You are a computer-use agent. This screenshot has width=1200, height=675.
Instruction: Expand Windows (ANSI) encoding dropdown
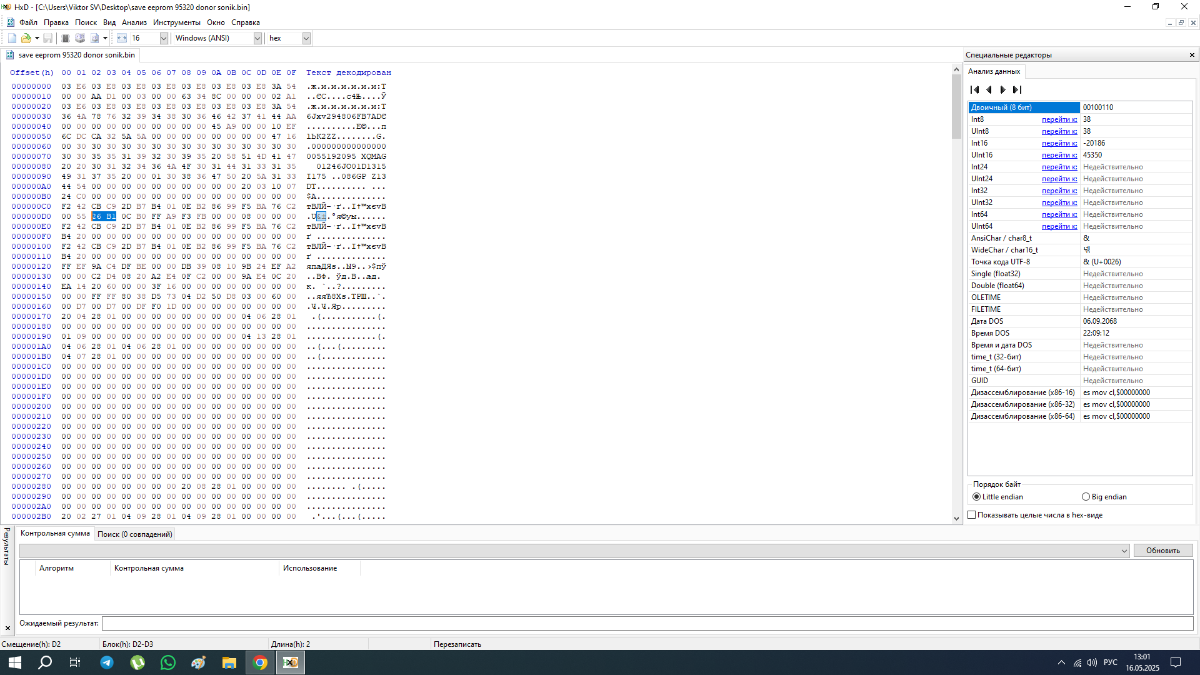coord(216,38)
